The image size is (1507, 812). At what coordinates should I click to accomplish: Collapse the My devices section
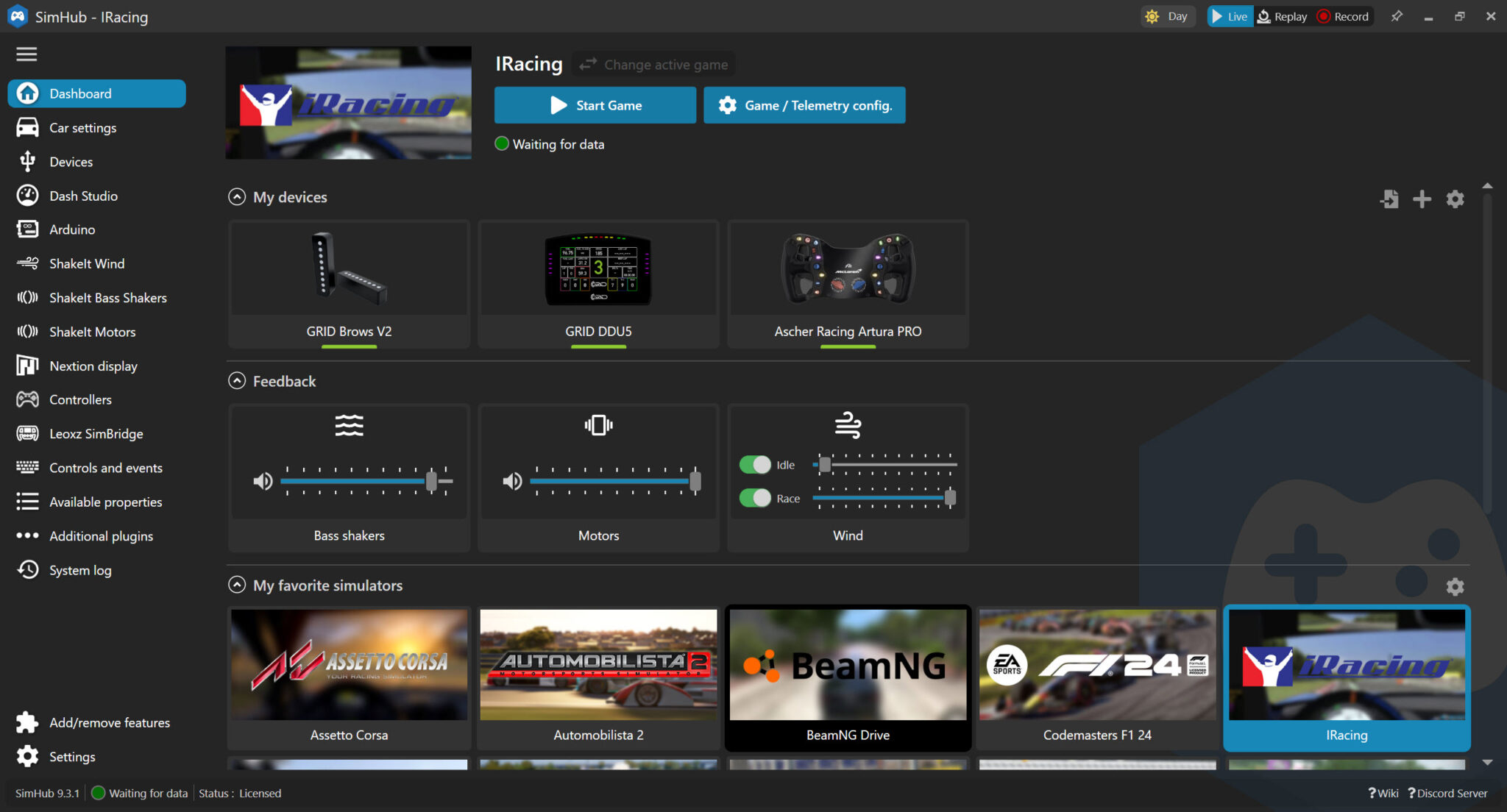coord(236,196)
